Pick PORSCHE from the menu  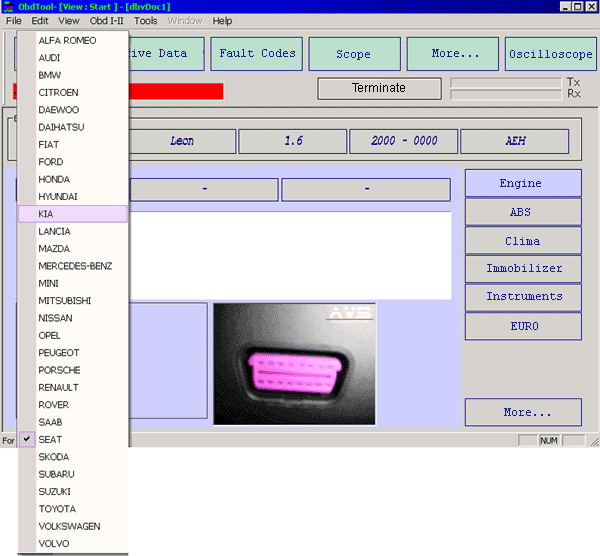(x=73, y=370)
